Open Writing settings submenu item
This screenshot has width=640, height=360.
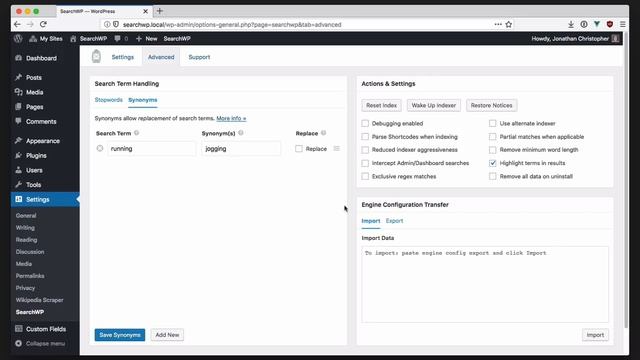[x=25, y=228]
